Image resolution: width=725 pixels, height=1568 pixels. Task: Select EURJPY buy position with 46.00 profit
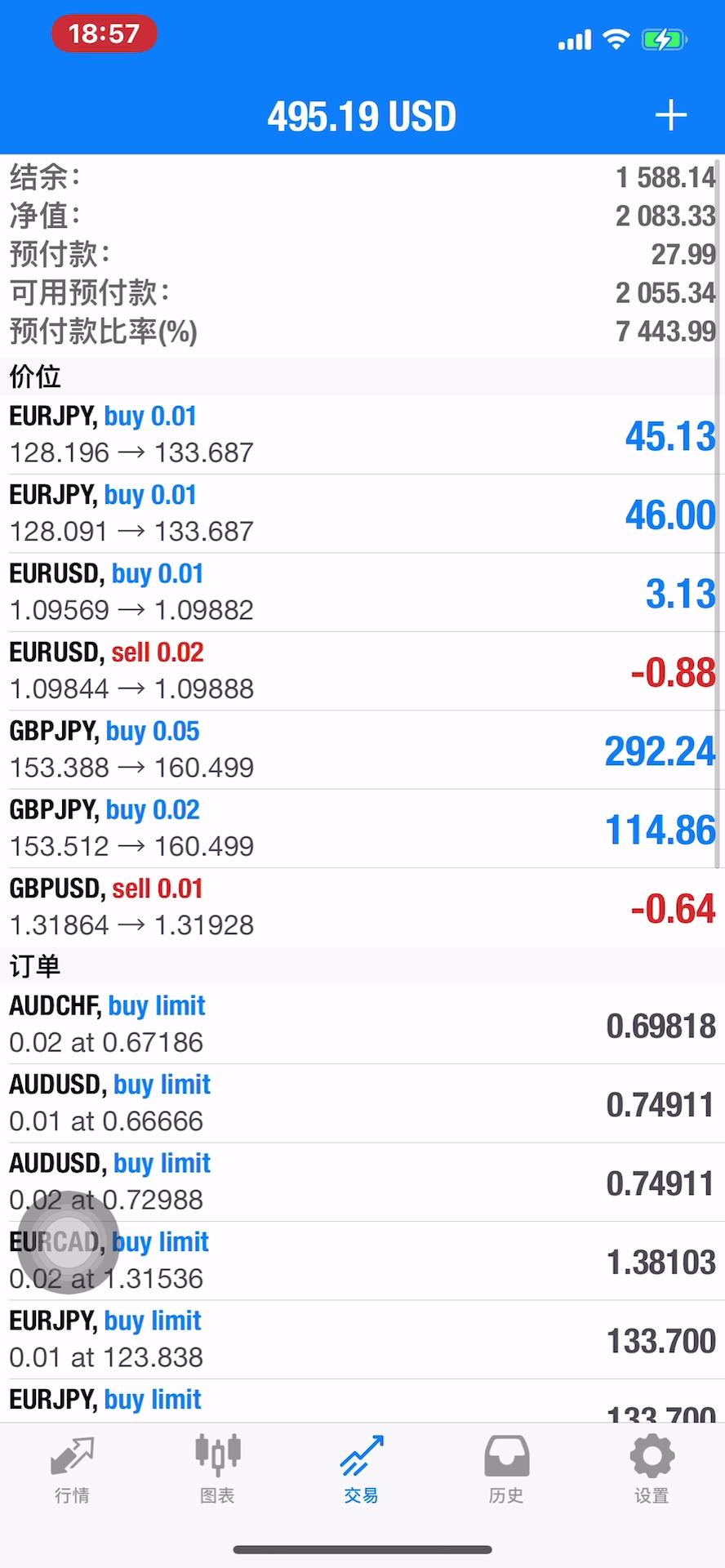click(x=362, y=514)
